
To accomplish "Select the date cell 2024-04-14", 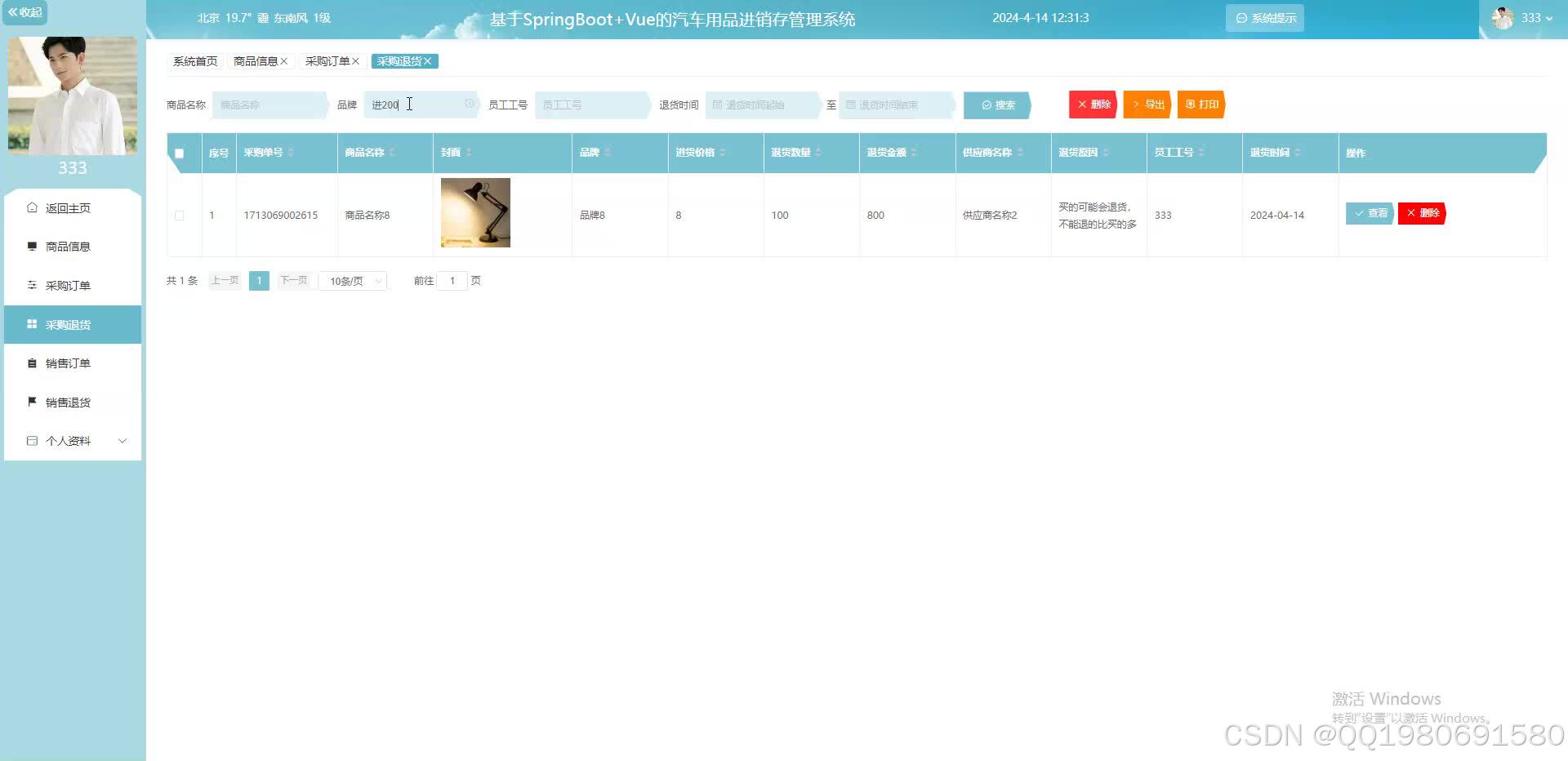I will click(1277, 216).
